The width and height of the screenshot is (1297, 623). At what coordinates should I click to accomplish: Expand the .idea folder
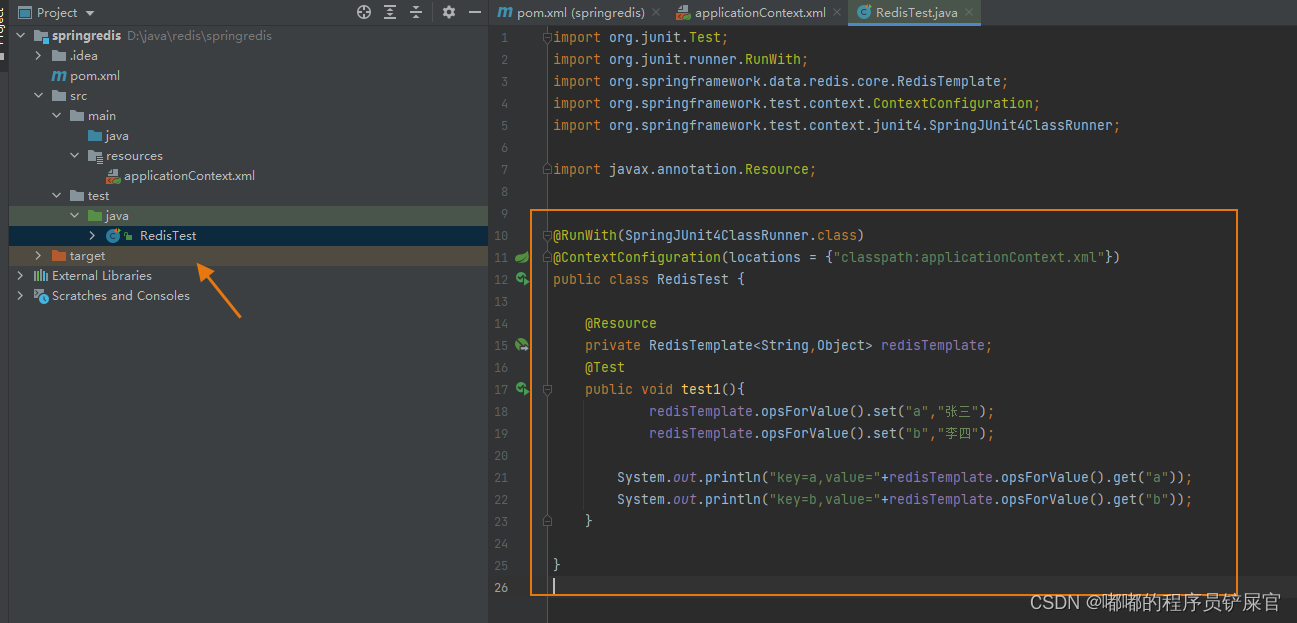coord(39,56)
